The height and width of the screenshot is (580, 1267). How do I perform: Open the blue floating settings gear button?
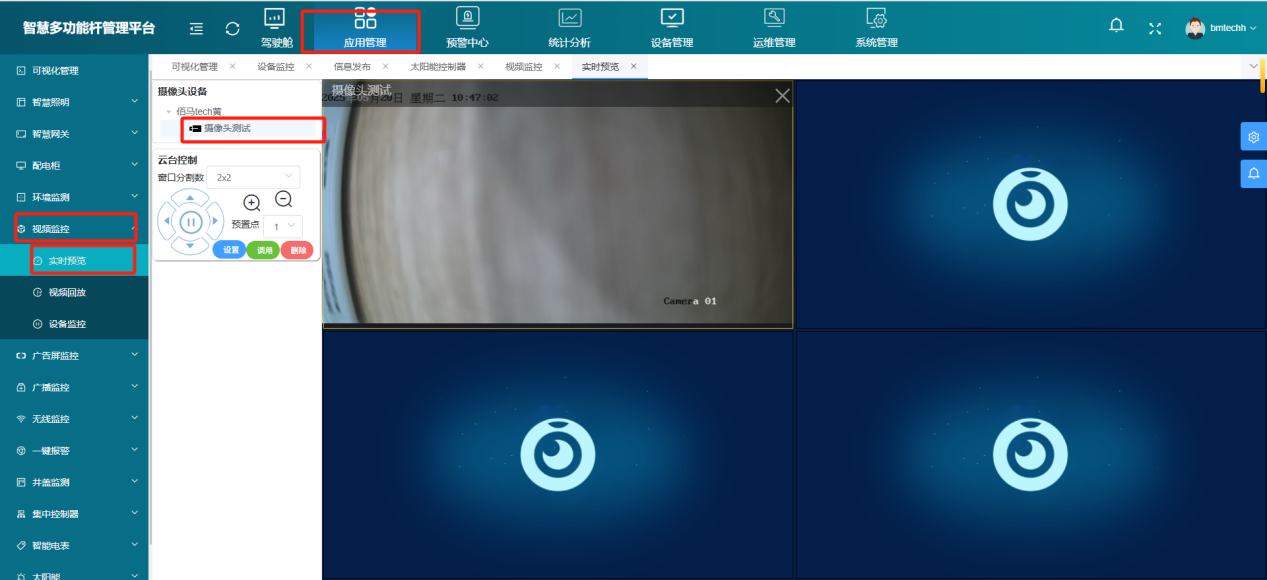[x=1253, y=137]
